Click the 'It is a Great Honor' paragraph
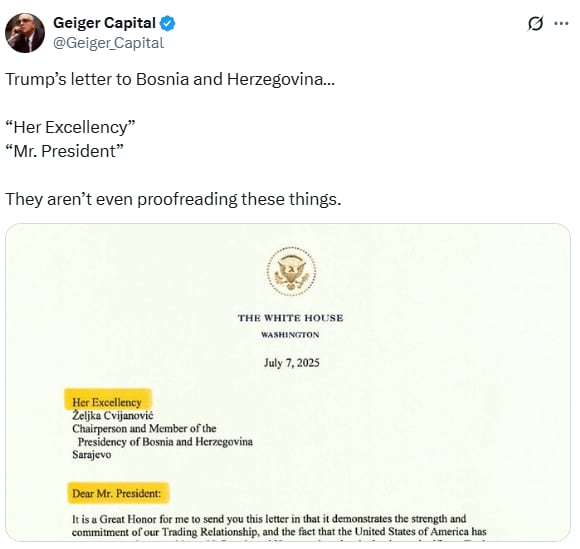 pos(279,525)
